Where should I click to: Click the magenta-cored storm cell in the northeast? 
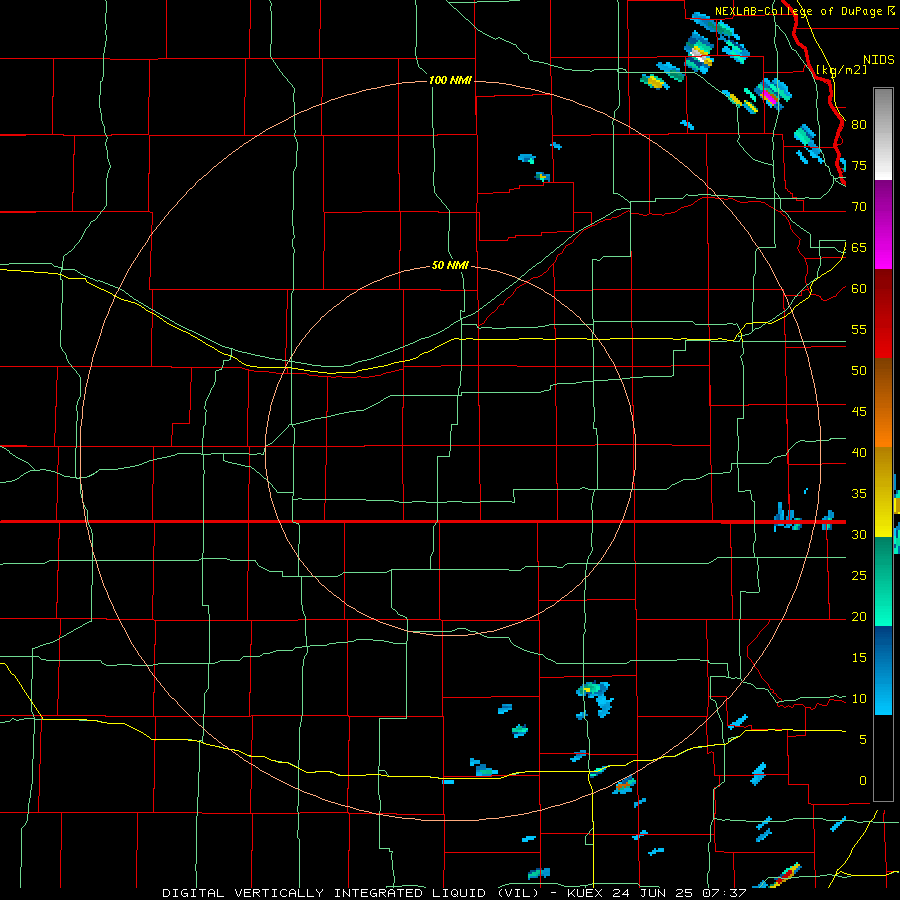click(x=773, y=95)
